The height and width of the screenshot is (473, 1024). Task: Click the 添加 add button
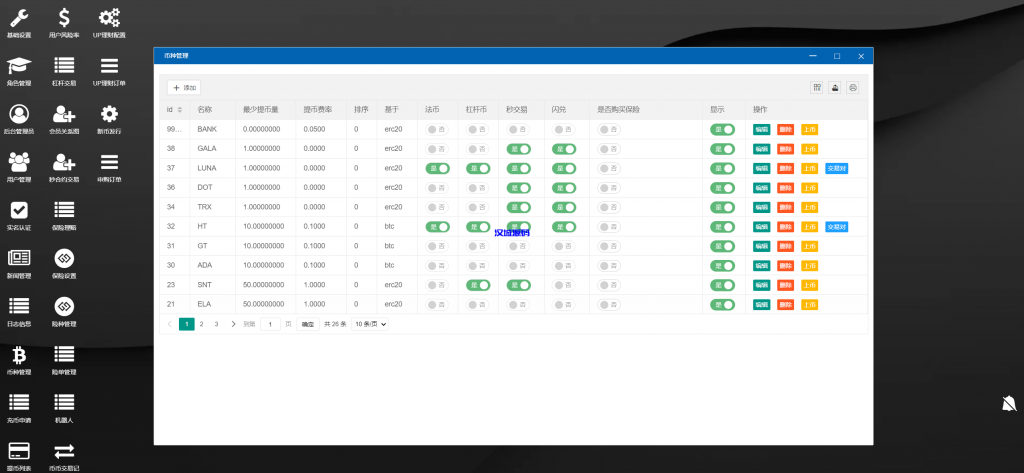tap(184, 88)
